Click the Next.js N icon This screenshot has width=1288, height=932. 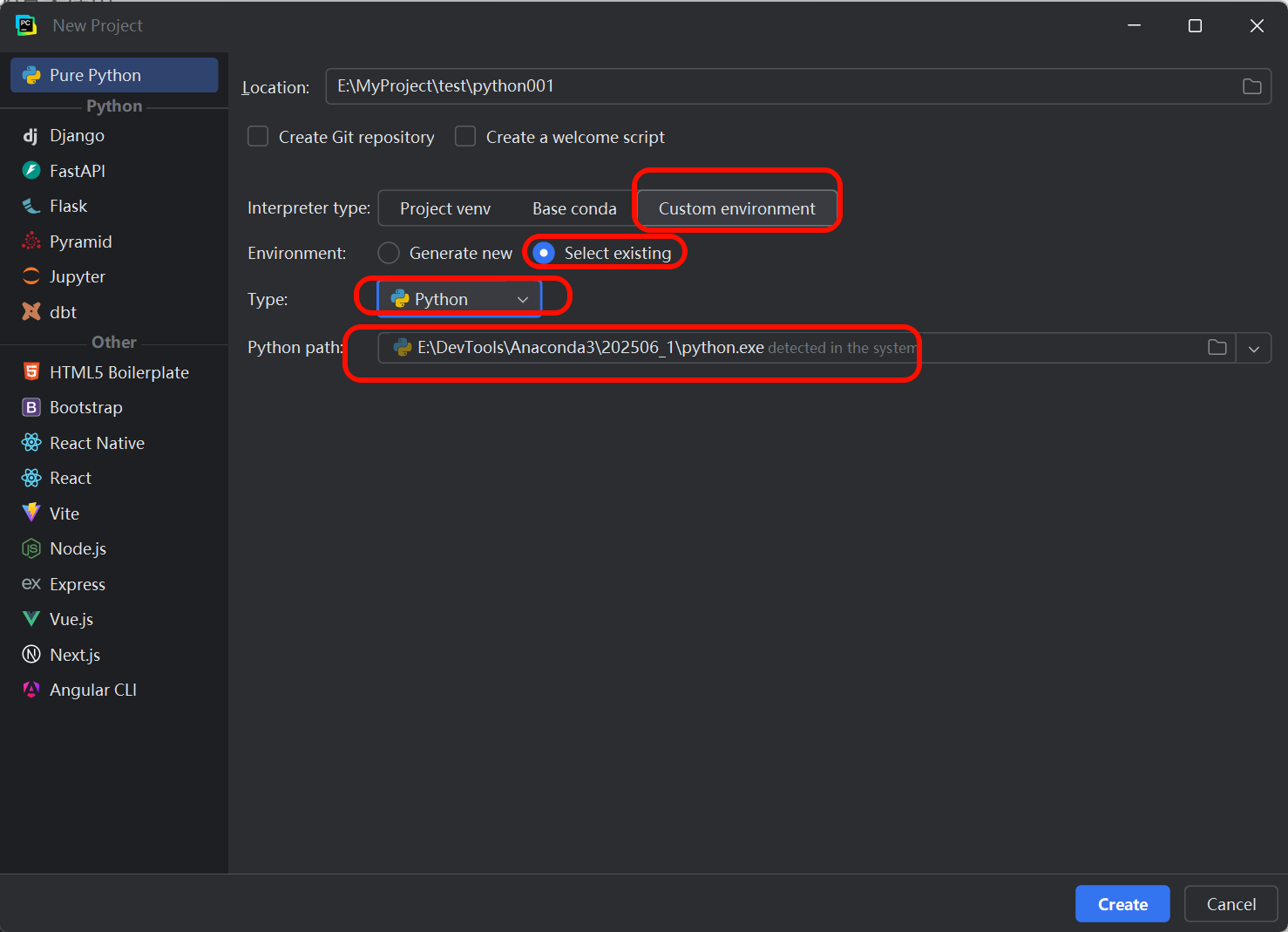coord(31,655)
